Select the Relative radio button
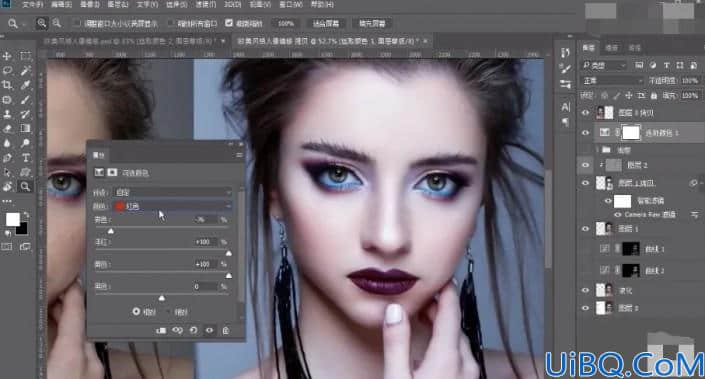The width and height of the screenshot is (705, 379). pos(136,311)
